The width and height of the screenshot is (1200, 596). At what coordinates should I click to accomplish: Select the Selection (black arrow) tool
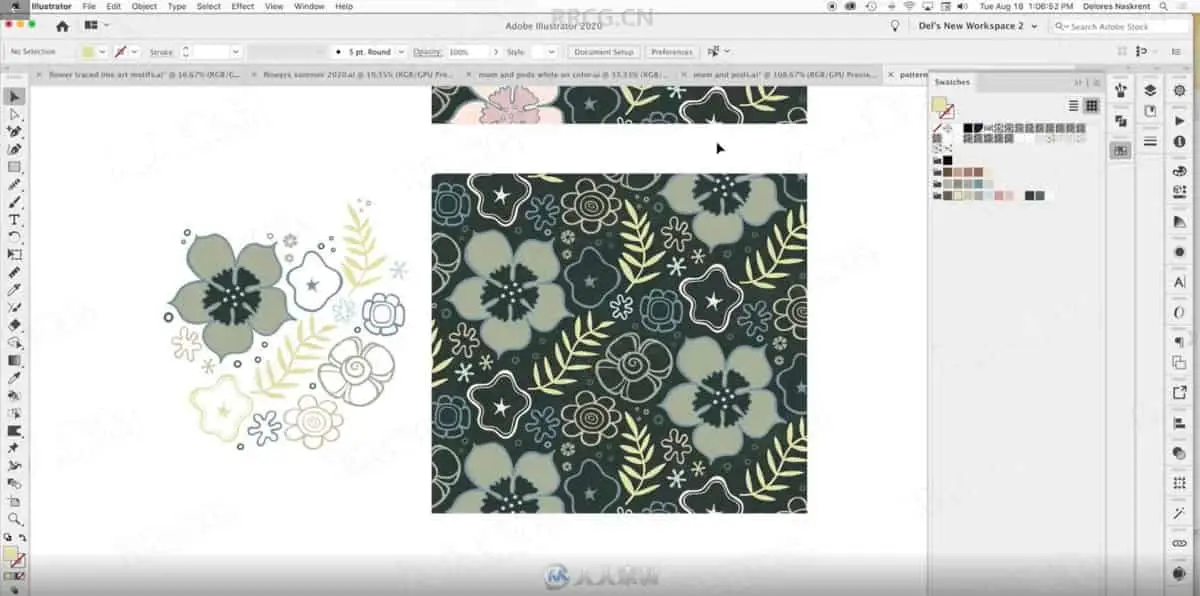14,97
